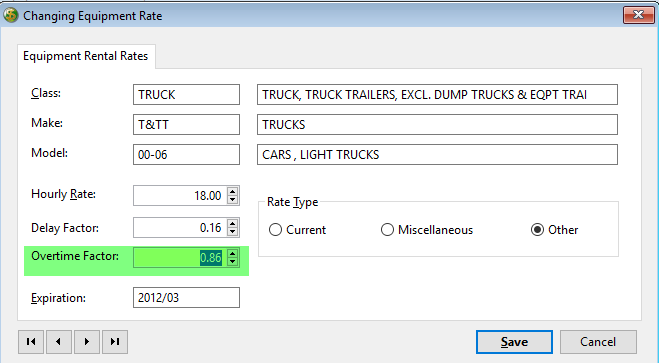Go to the first record
Viewport: 659px width, 363px height.
click(31, 342)
